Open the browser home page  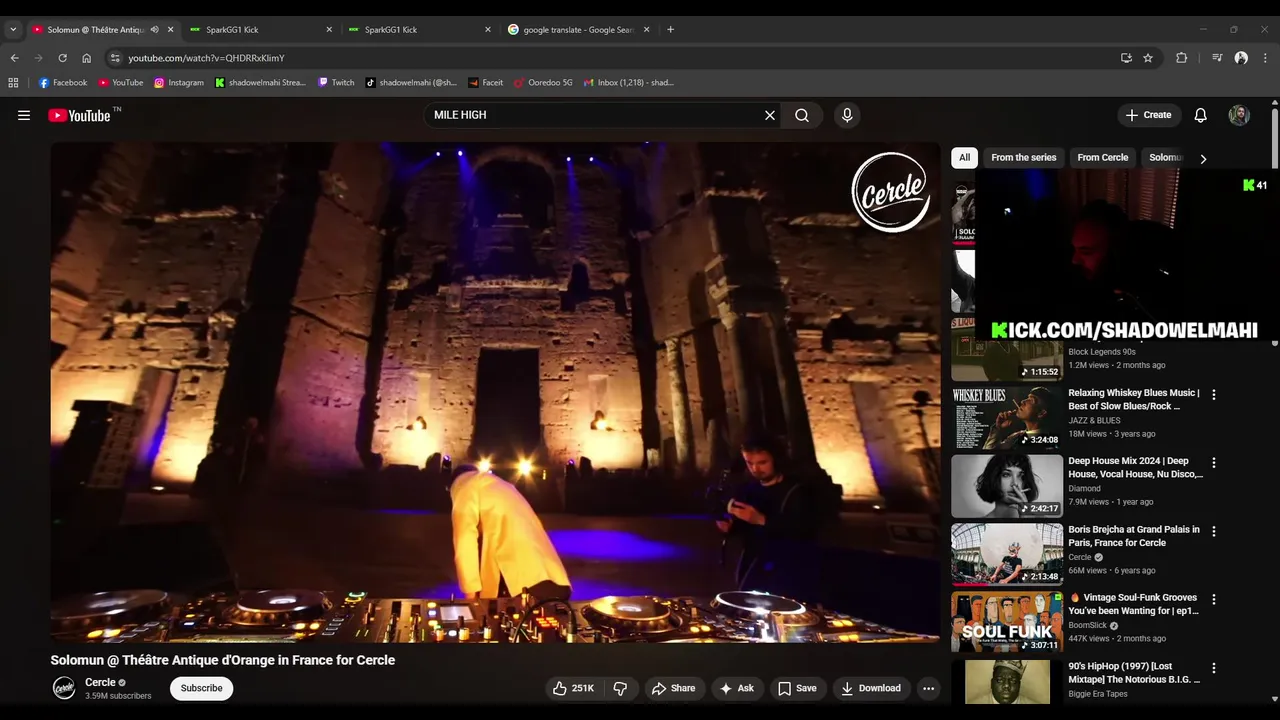pos(86,58)
